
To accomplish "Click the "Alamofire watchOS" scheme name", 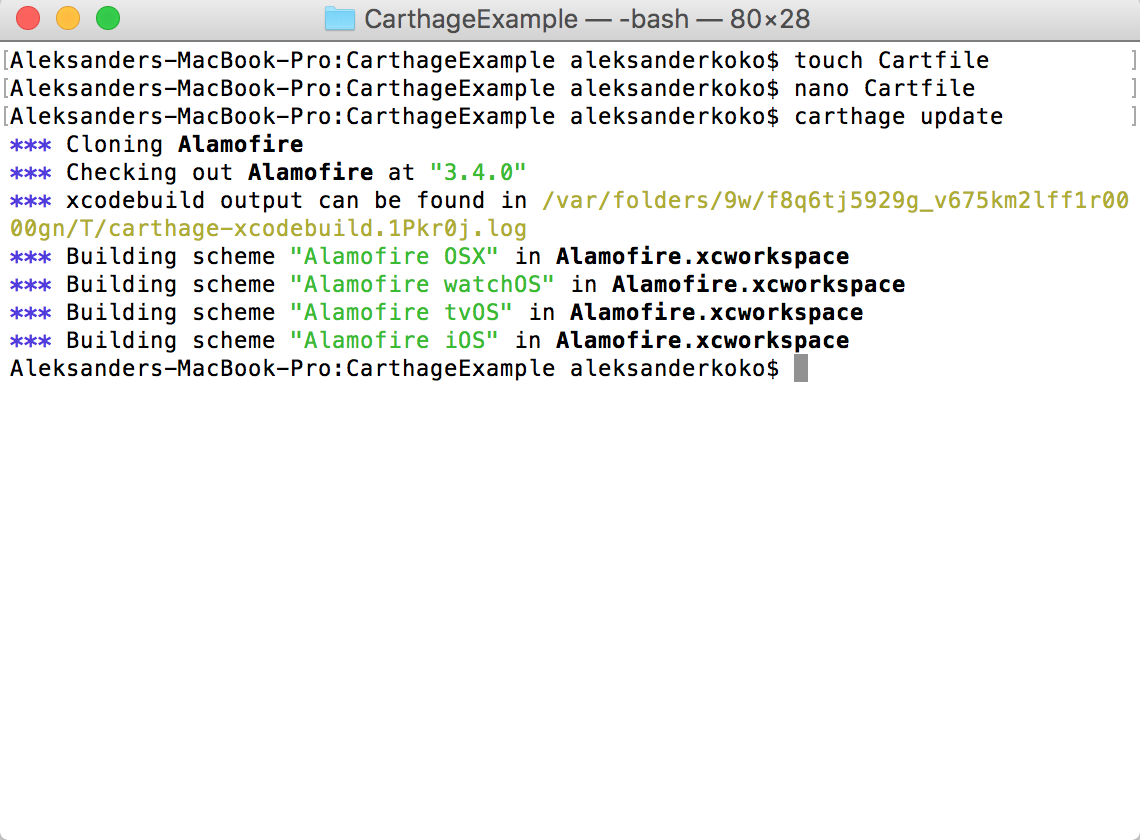I will [x=422, y=284].
